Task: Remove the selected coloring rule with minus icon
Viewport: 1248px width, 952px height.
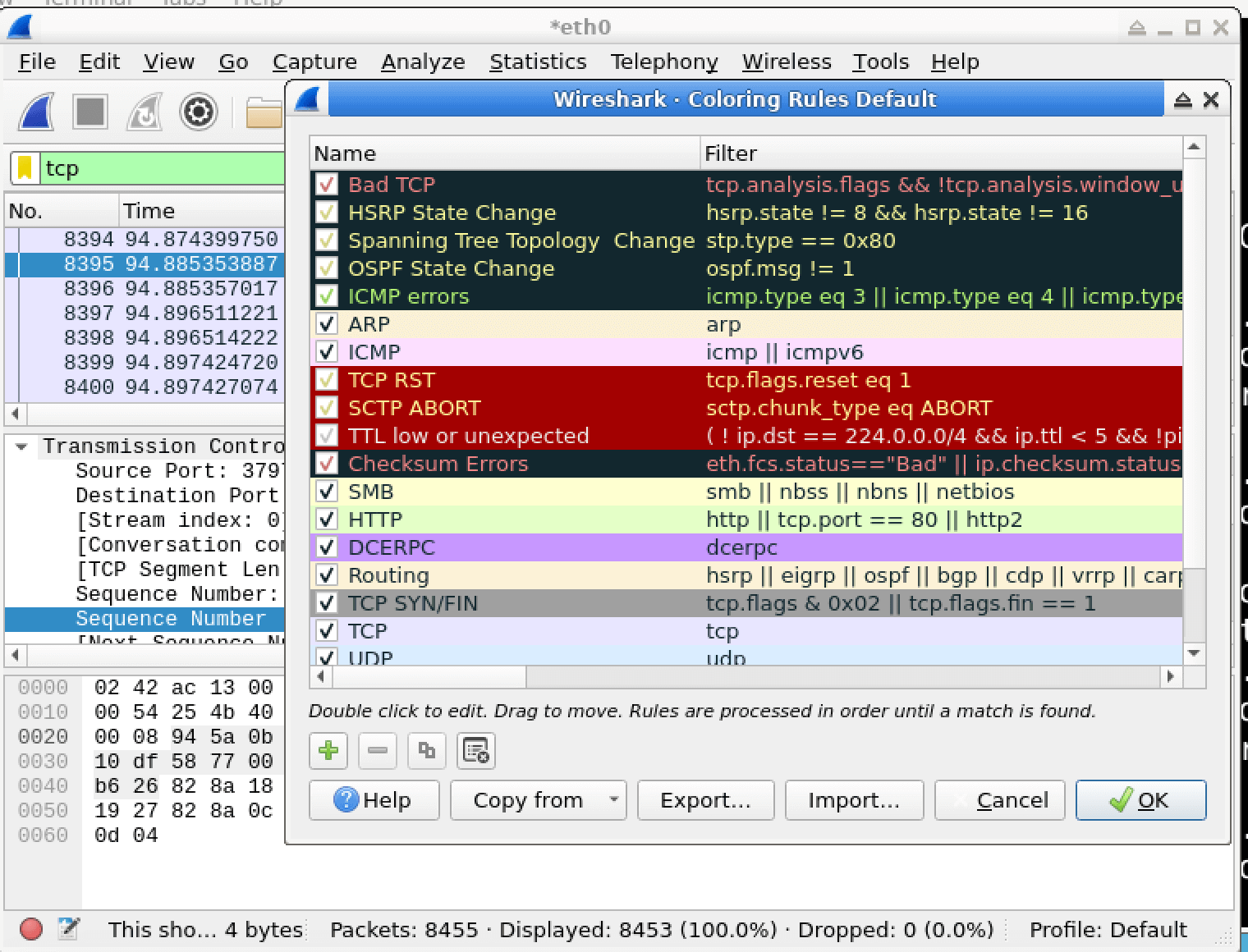Action: [378, 750]
